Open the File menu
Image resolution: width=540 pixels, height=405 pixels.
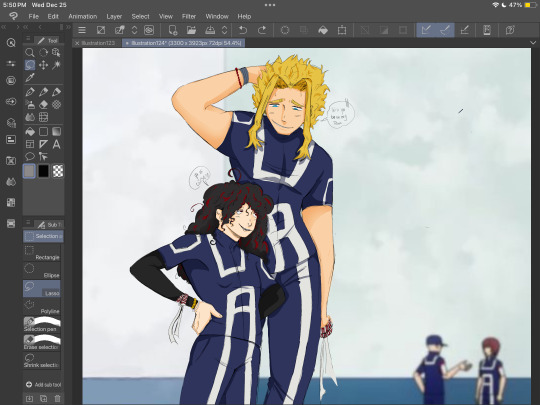pos(33,16)
